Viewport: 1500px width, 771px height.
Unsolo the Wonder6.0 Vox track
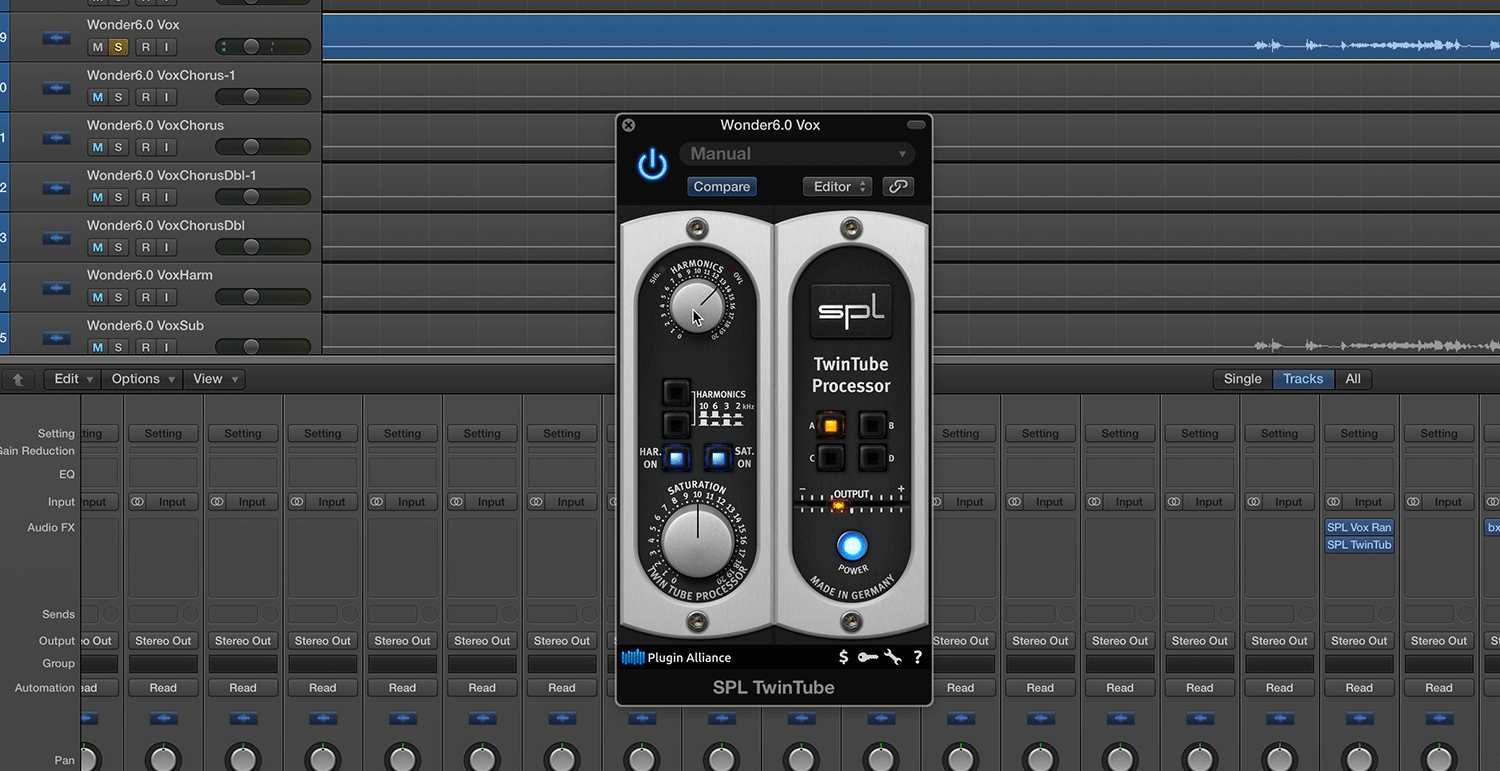(x=118, y=47)
